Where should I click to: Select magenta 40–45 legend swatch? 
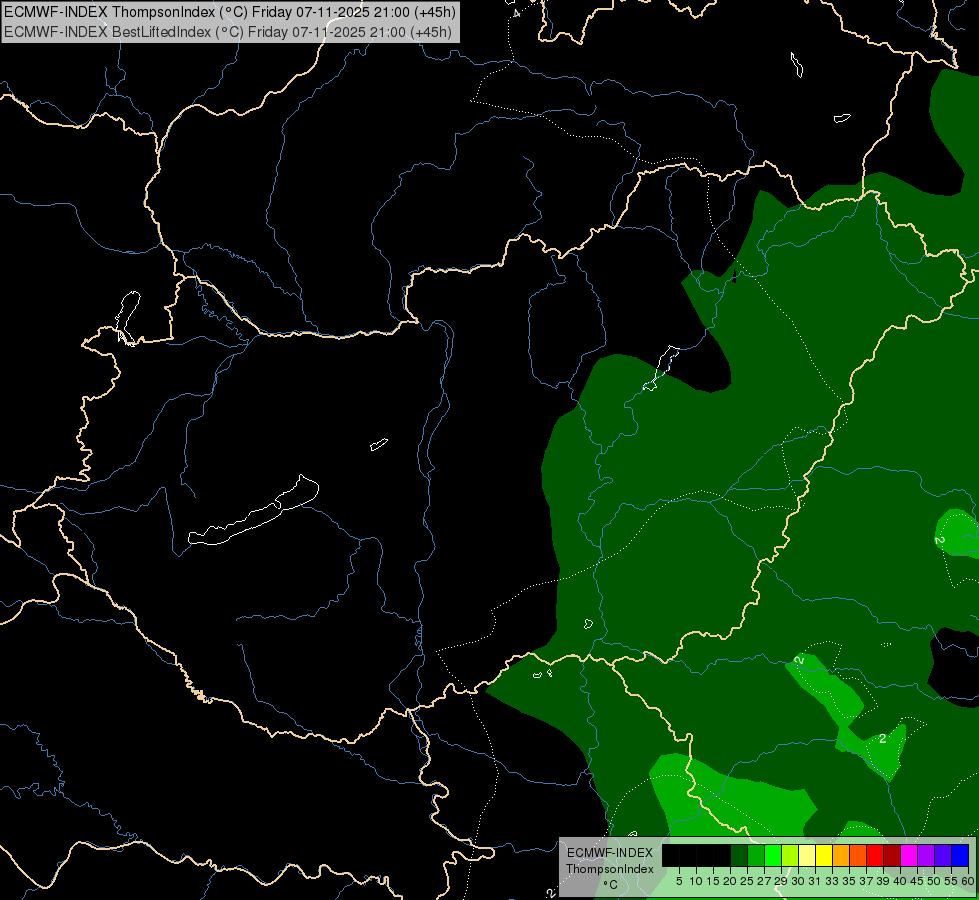[909, 855]
